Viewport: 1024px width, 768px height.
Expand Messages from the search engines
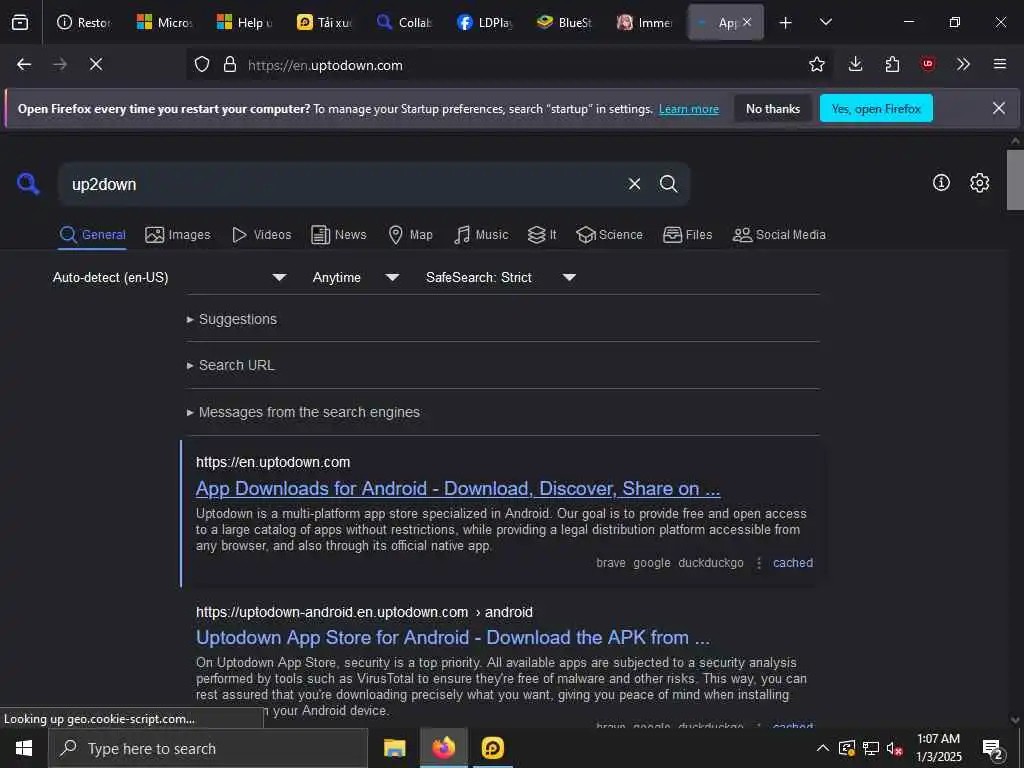tap(303, 413)
